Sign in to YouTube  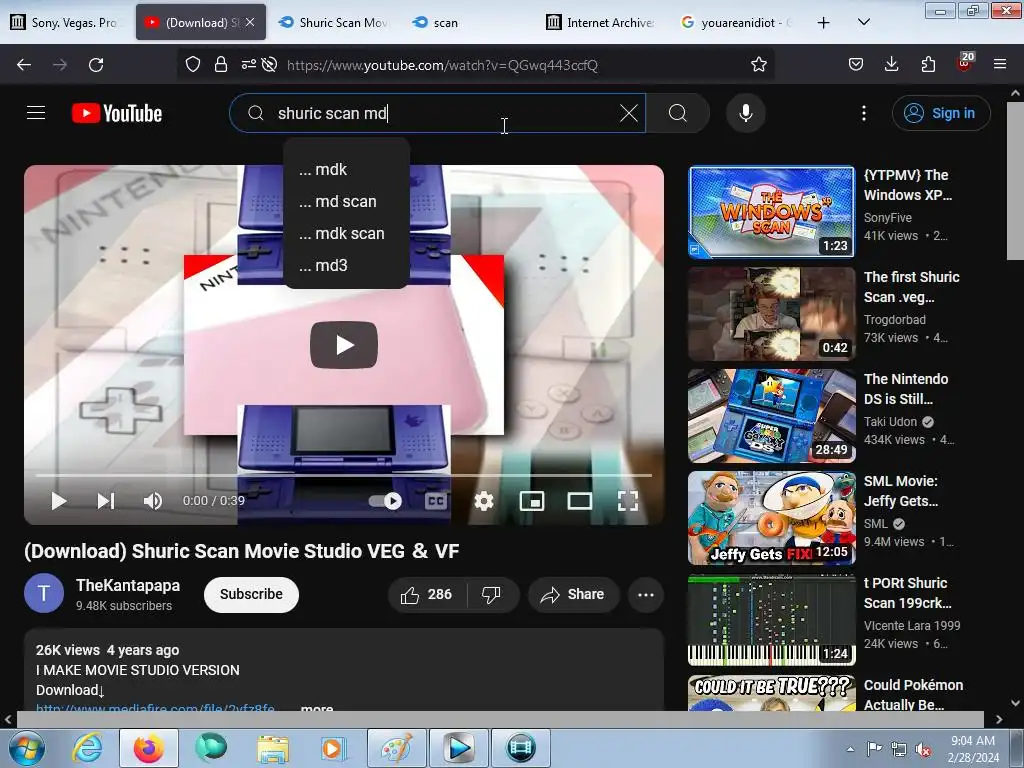click(x=940, y=113)
